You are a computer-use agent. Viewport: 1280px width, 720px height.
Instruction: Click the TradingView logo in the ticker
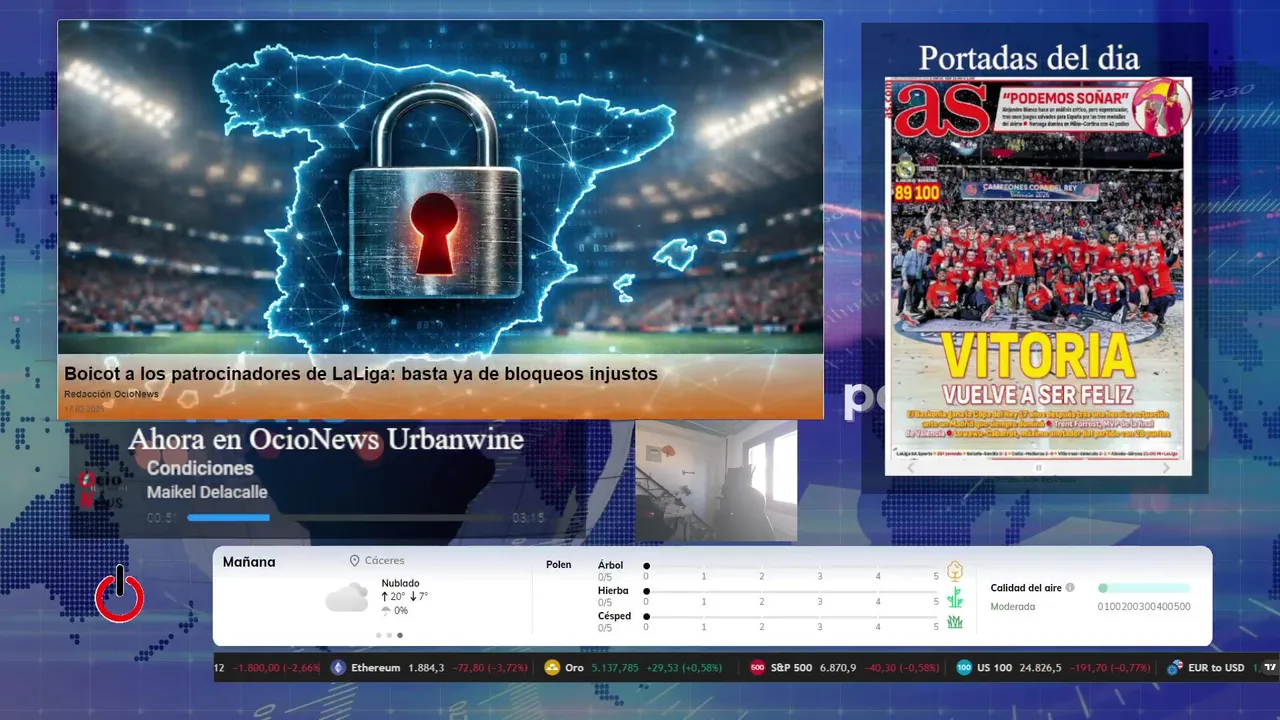point(1271,668)
